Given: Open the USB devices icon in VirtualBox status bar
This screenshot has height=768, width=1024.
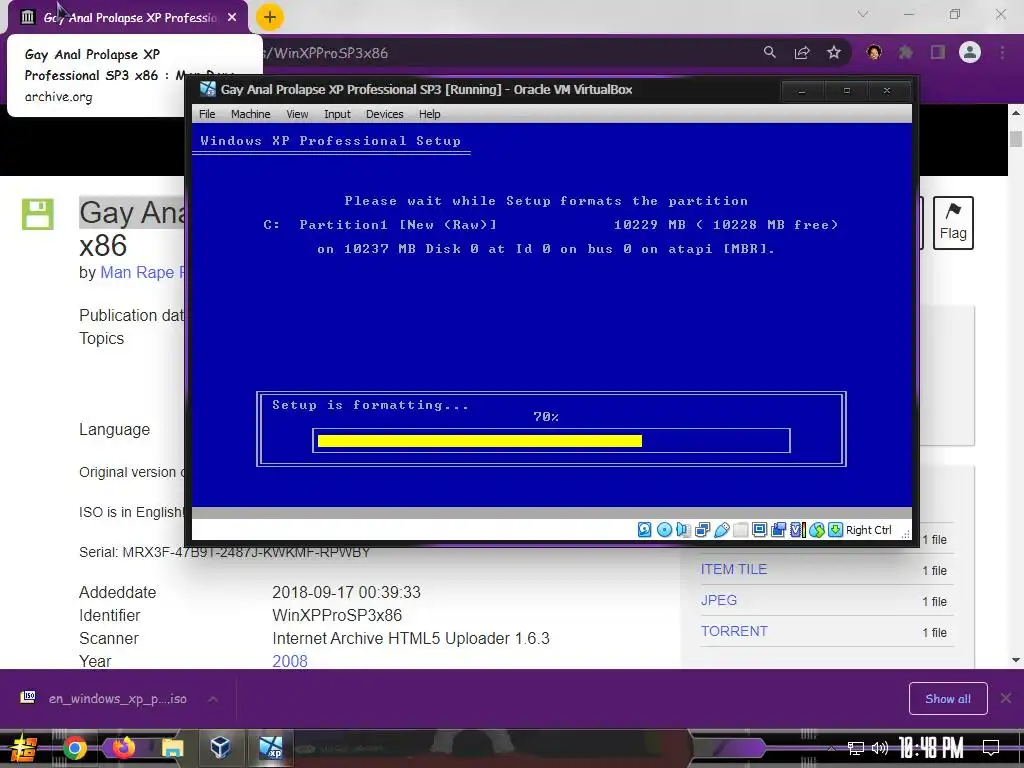Looking at the screenshot, I should [722, 530].
